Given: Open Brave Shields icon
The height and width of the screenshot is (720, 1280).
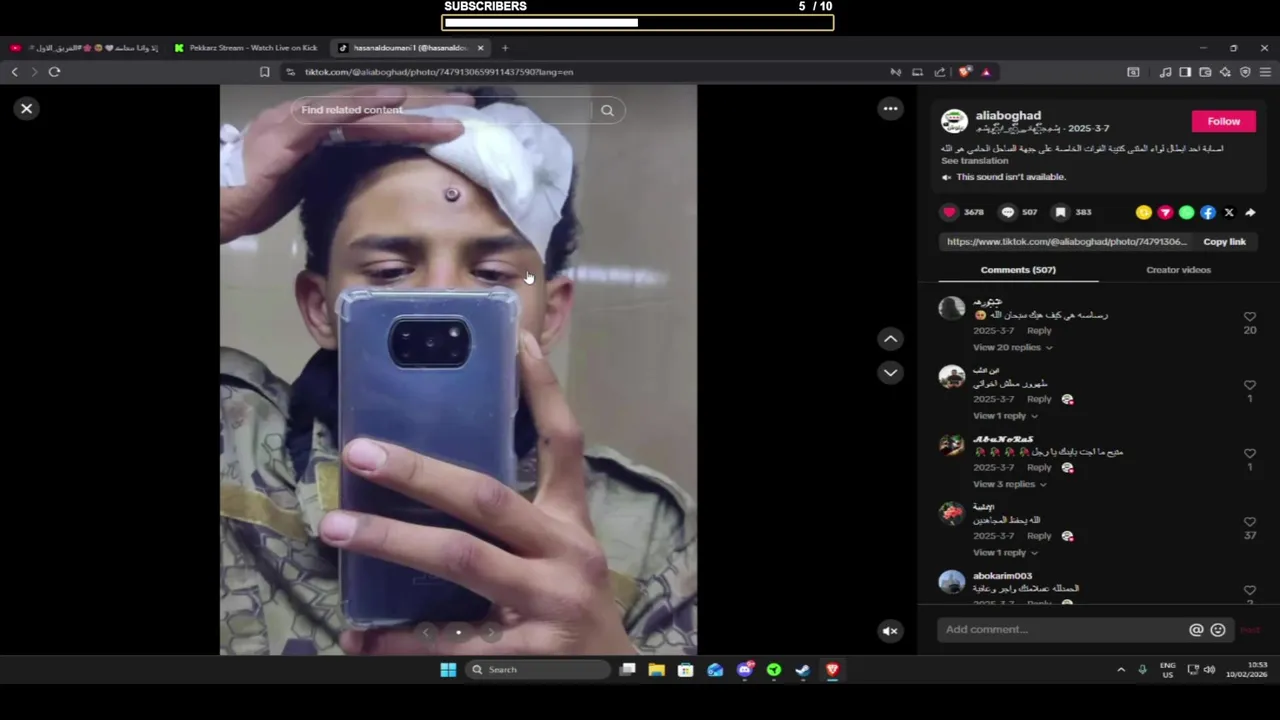Looking at the screenshot, I should click(x=964, y=72).
